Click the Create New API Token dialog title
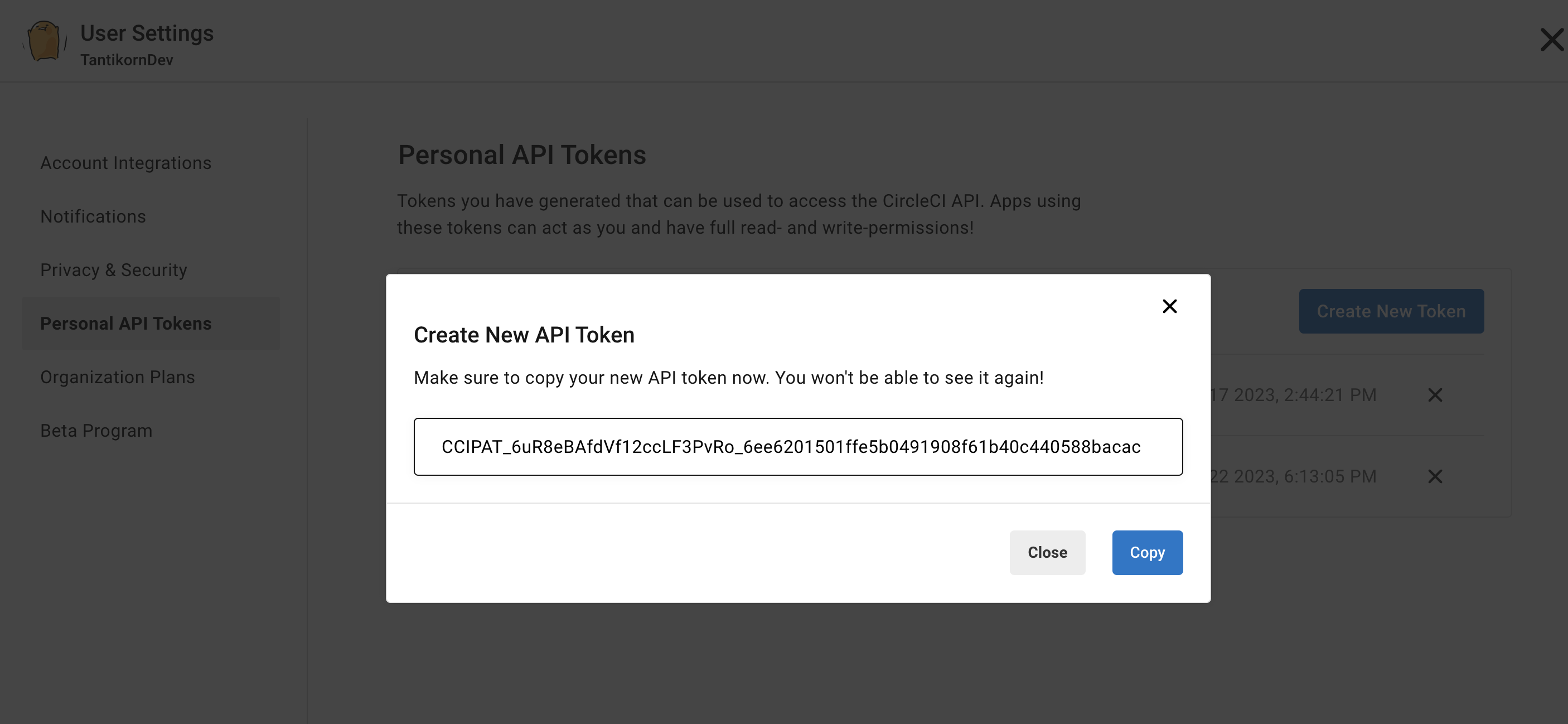This screenshot has width=1568, height=724. [x=524, y=335]
